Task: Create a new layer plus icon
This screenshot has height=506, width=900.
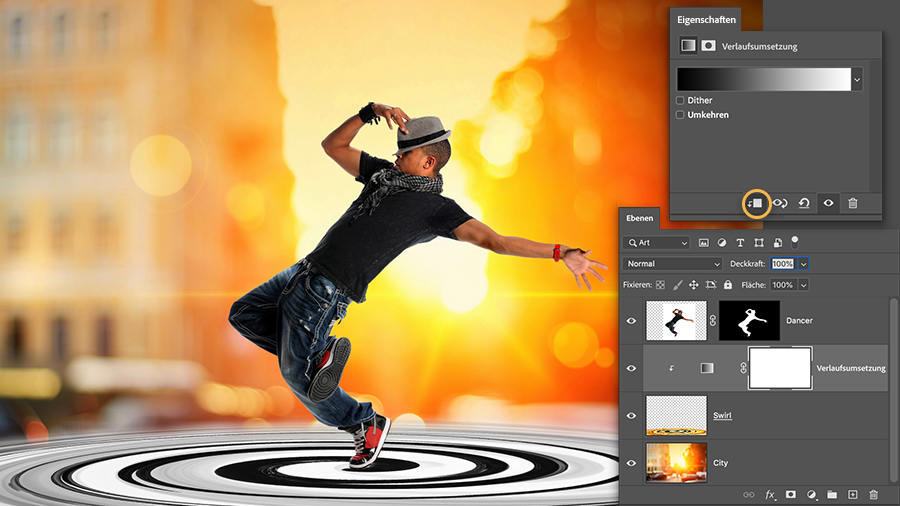Action: tap(852, 495)
